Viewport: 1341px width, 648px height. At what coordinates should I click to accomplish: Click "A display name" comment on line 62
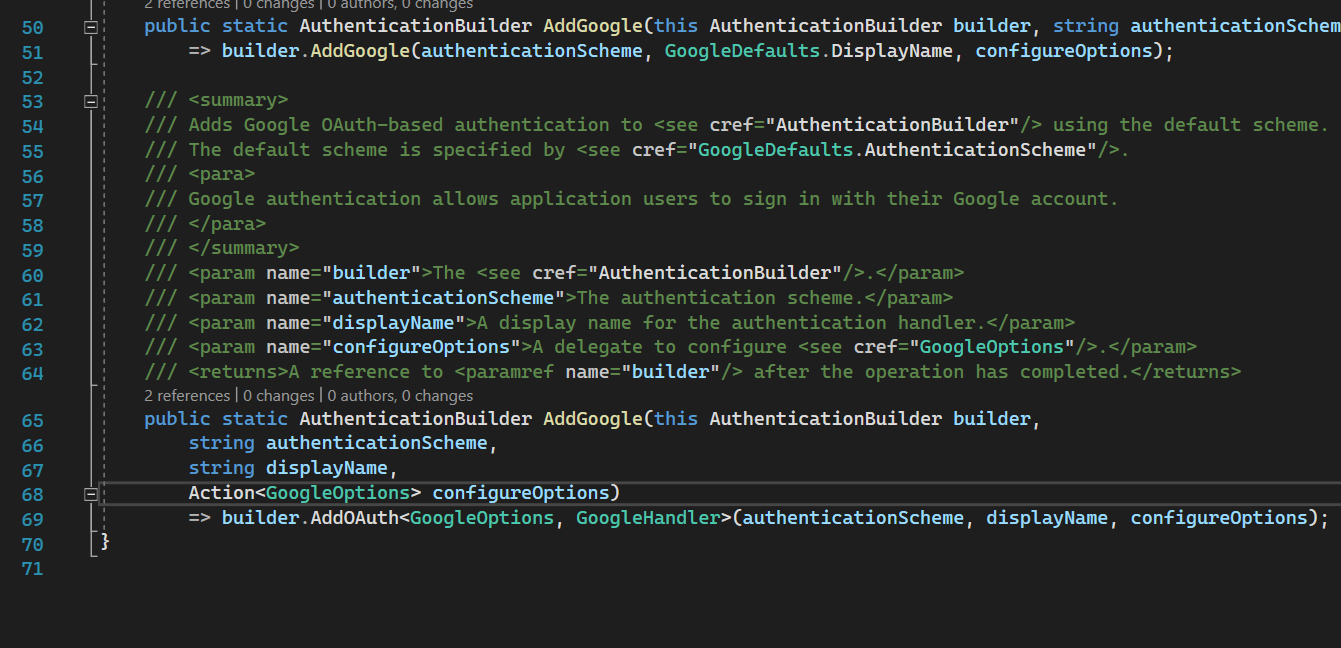click(553, 322)
